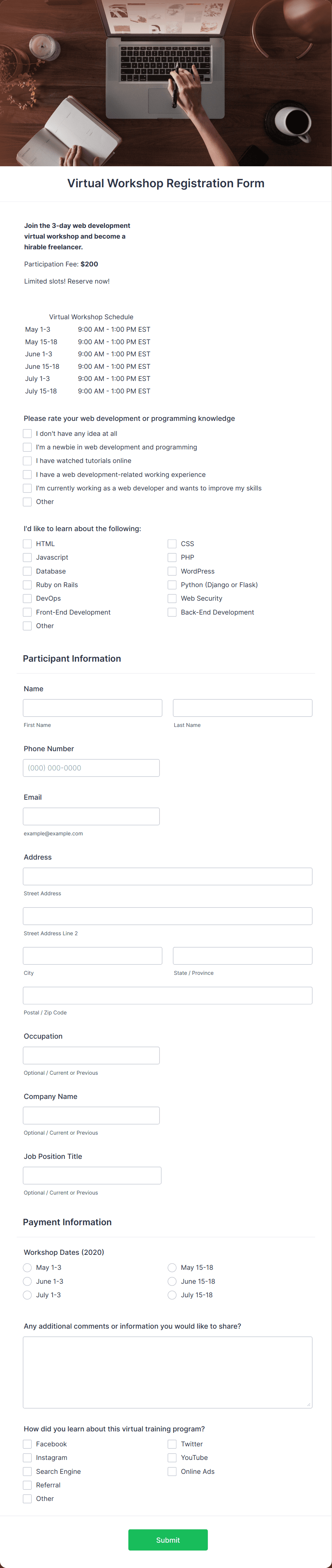Select CSS from the learning topics

pyautogui.click(x=172, y=544)
